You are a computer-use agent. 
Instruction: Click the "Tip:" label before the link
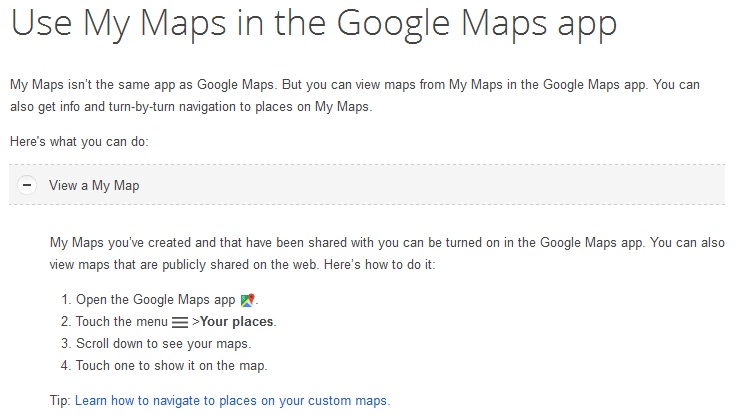[61, 400]
